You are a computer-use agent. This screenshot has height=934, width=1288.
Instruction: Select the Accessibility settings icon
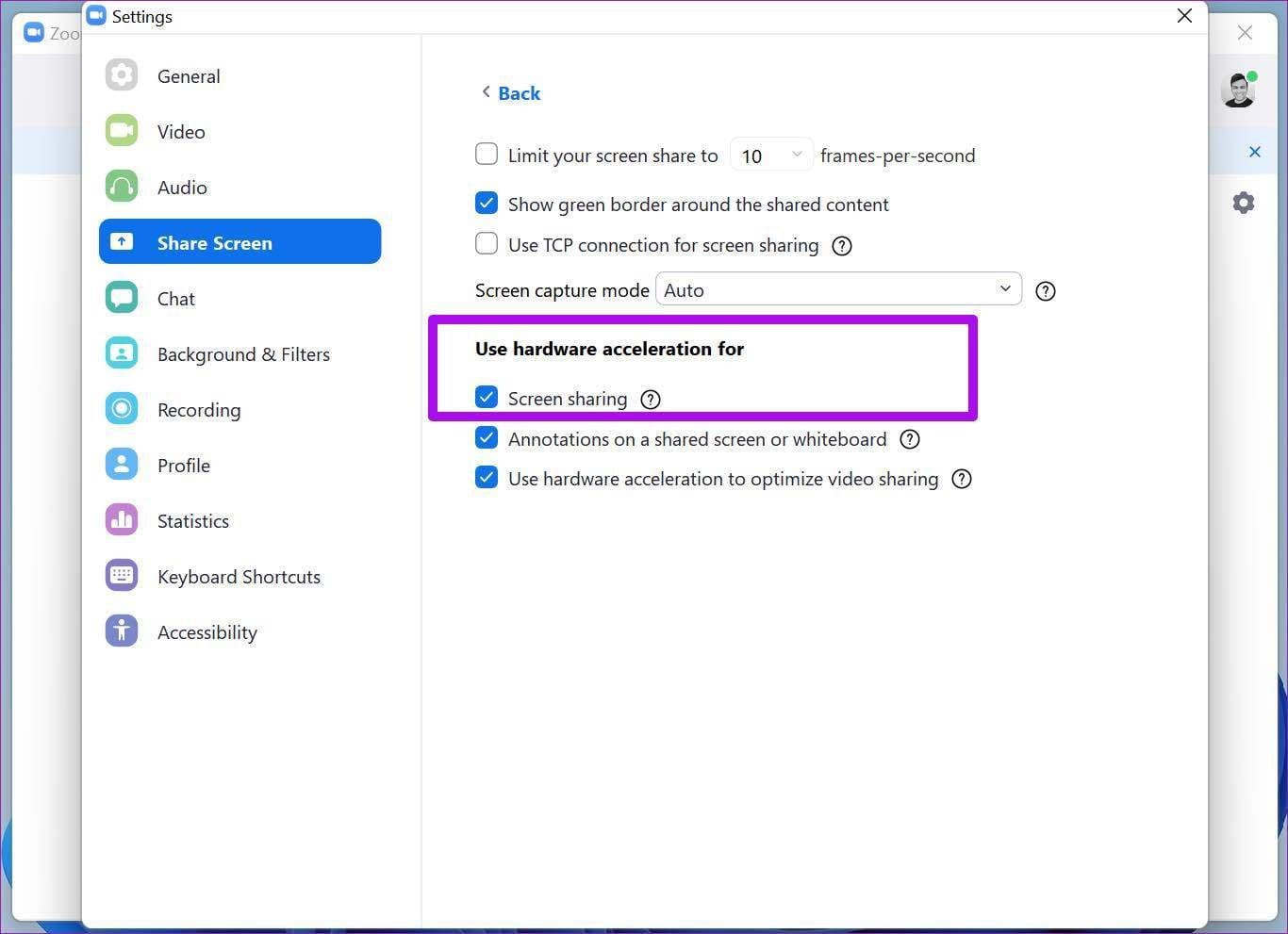pyautogui.click(x=121, y=631)
